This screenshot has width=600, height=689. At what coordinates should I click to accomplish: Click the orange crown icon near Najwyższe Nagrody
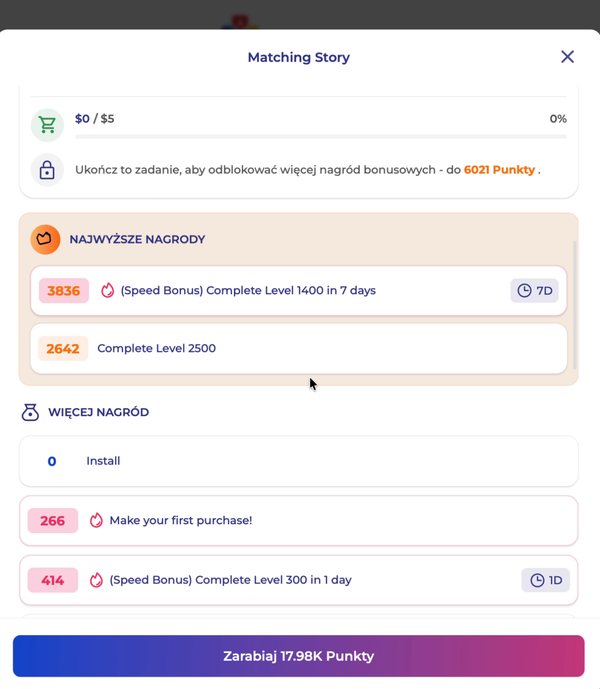(x=45, y=239)
